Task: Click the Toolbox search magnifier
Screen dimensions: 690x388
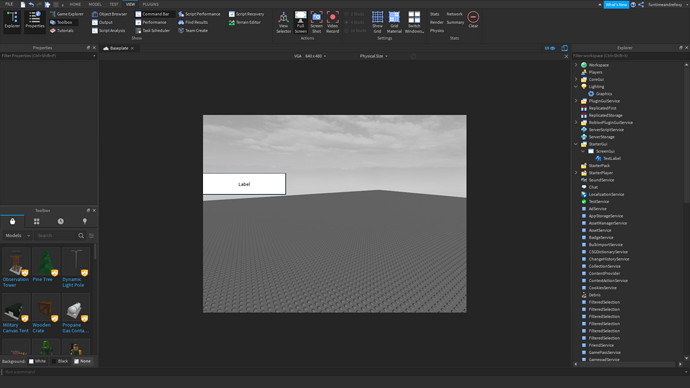Action: 81,236
